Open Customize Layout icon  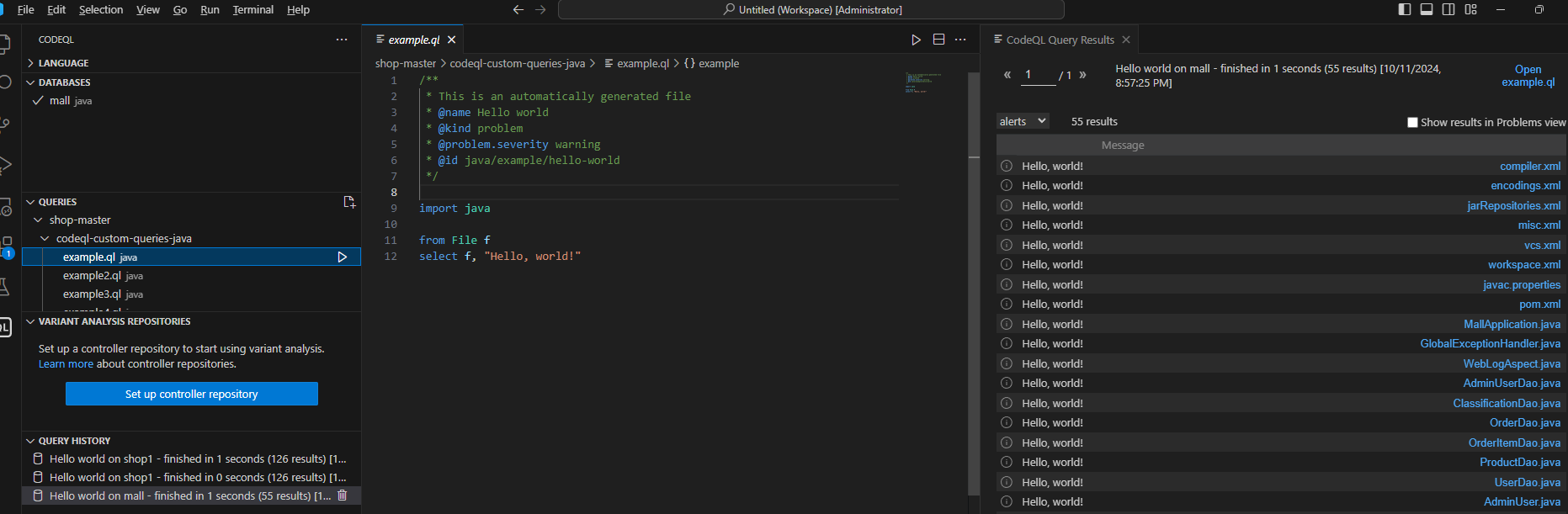coord(1470,9)
